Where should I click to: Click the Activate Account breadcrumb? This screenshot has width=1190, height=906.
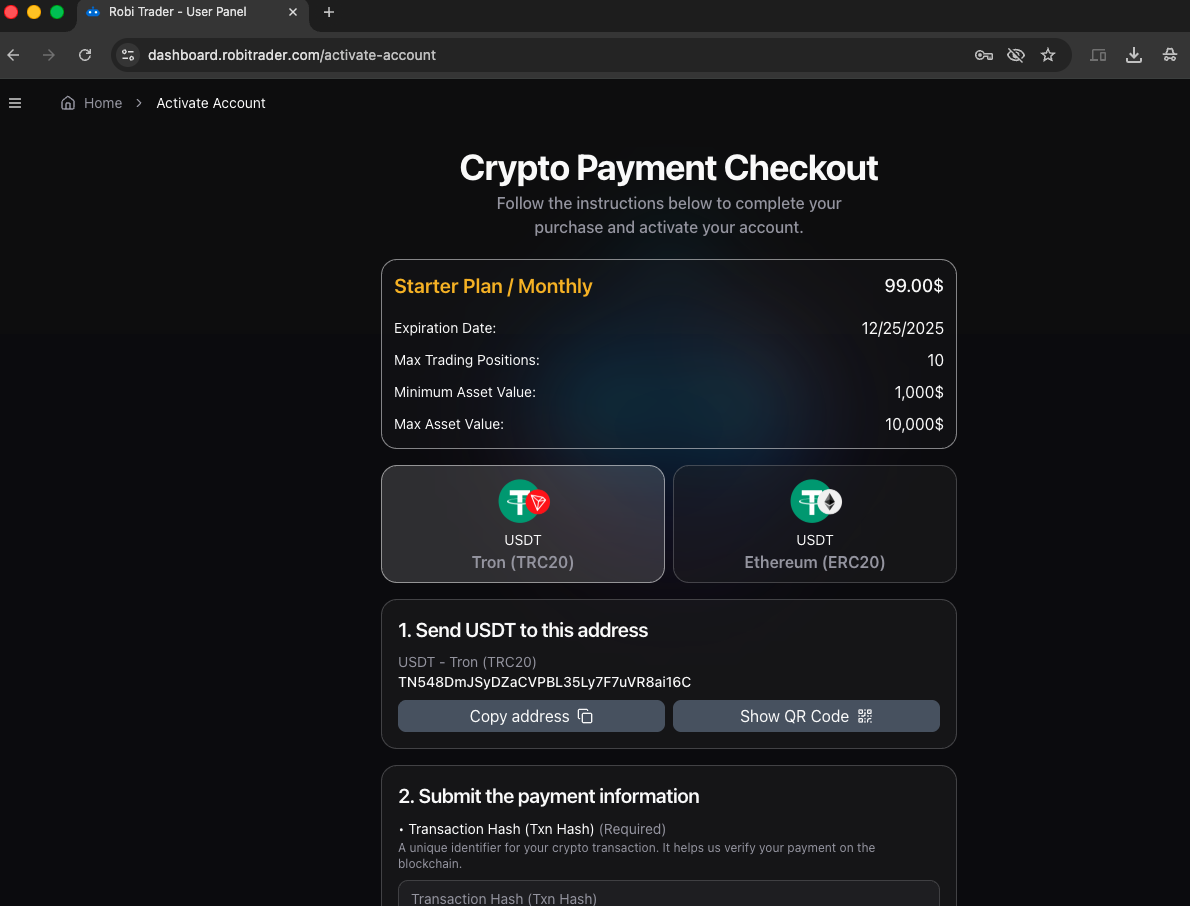[x=211, y=103]
